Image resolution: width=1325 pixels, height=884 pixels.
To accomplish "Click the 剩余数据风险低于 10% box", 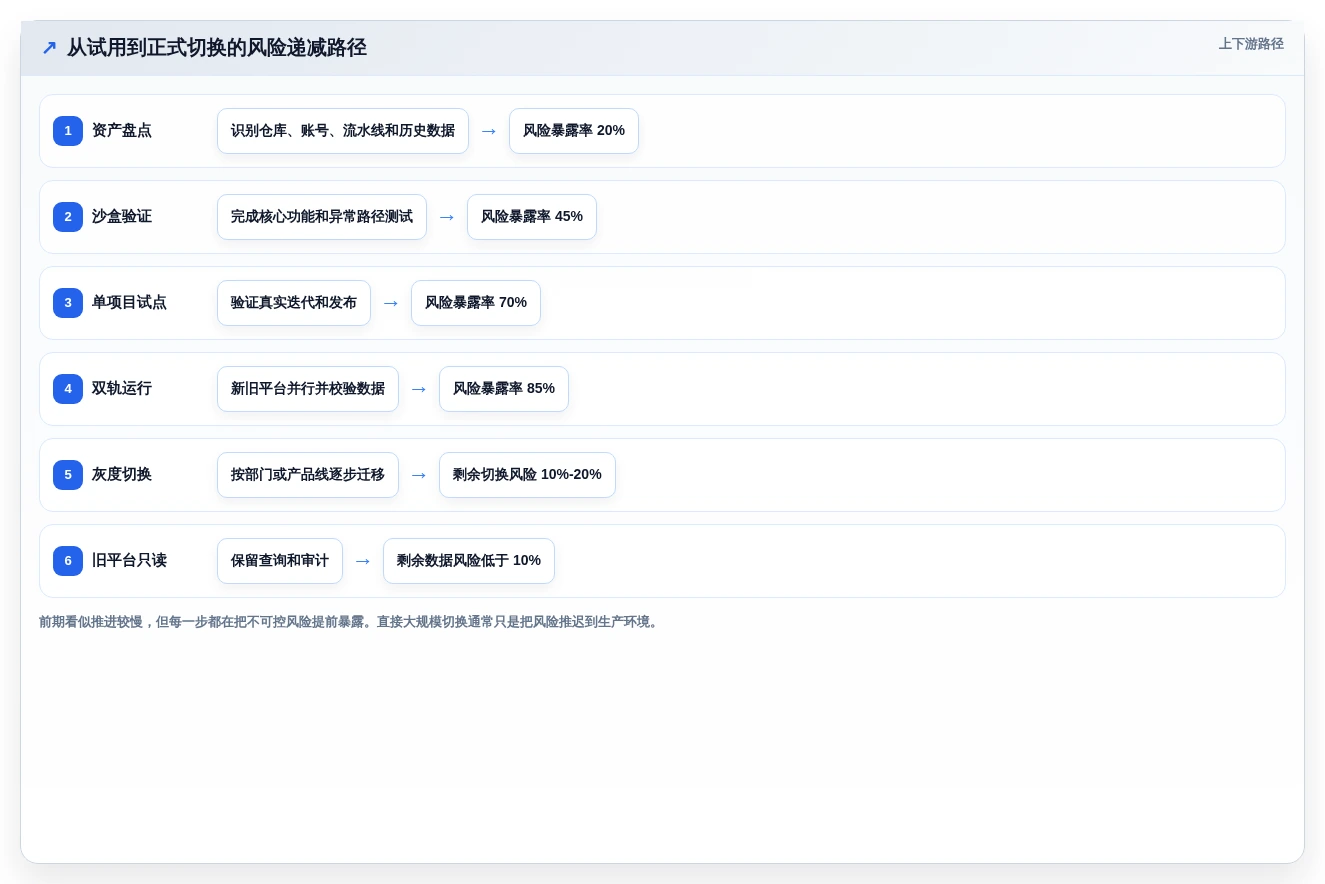I will [469, 561].
